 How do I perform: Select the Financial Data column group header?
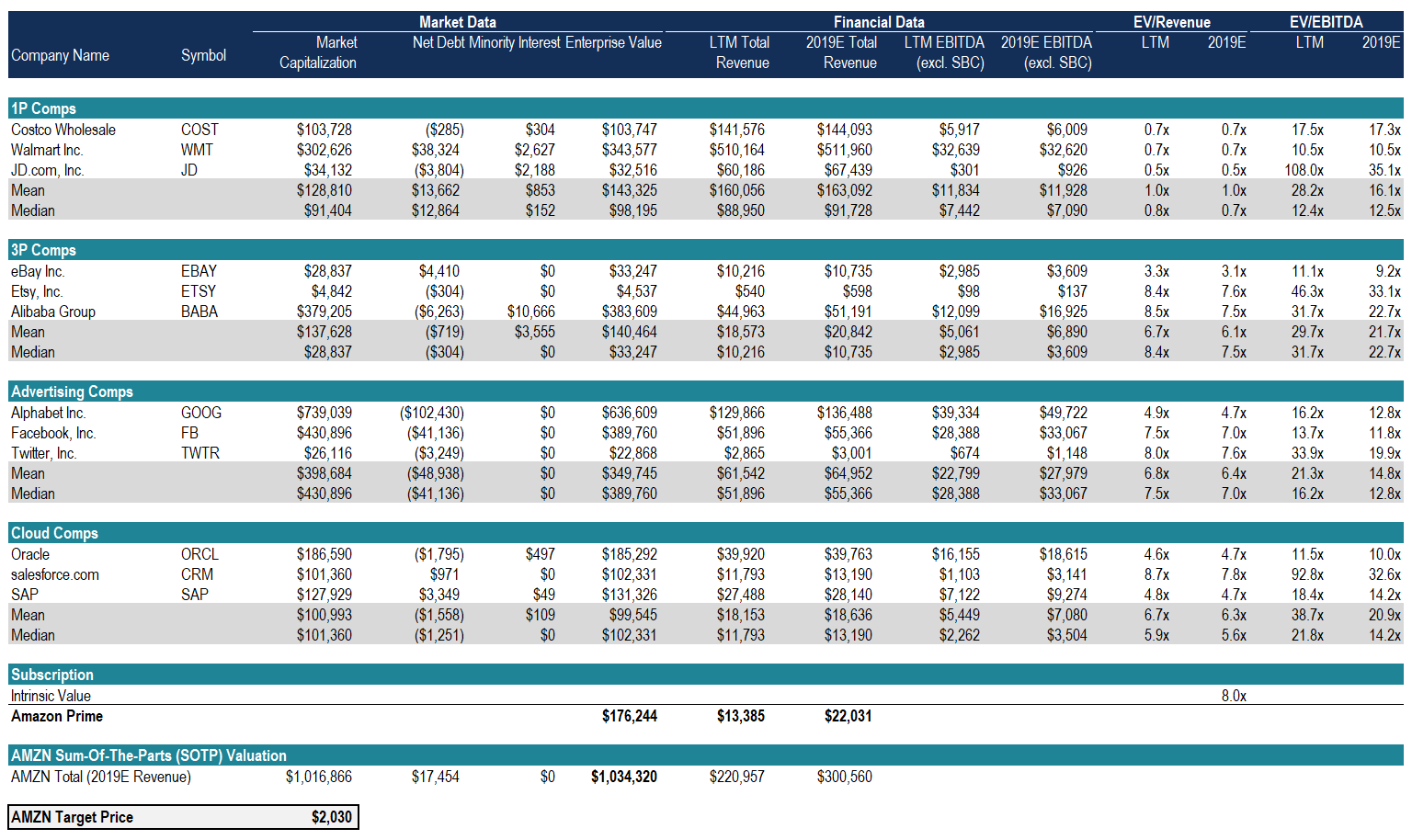pyautogui.click(x=878, y=22)
